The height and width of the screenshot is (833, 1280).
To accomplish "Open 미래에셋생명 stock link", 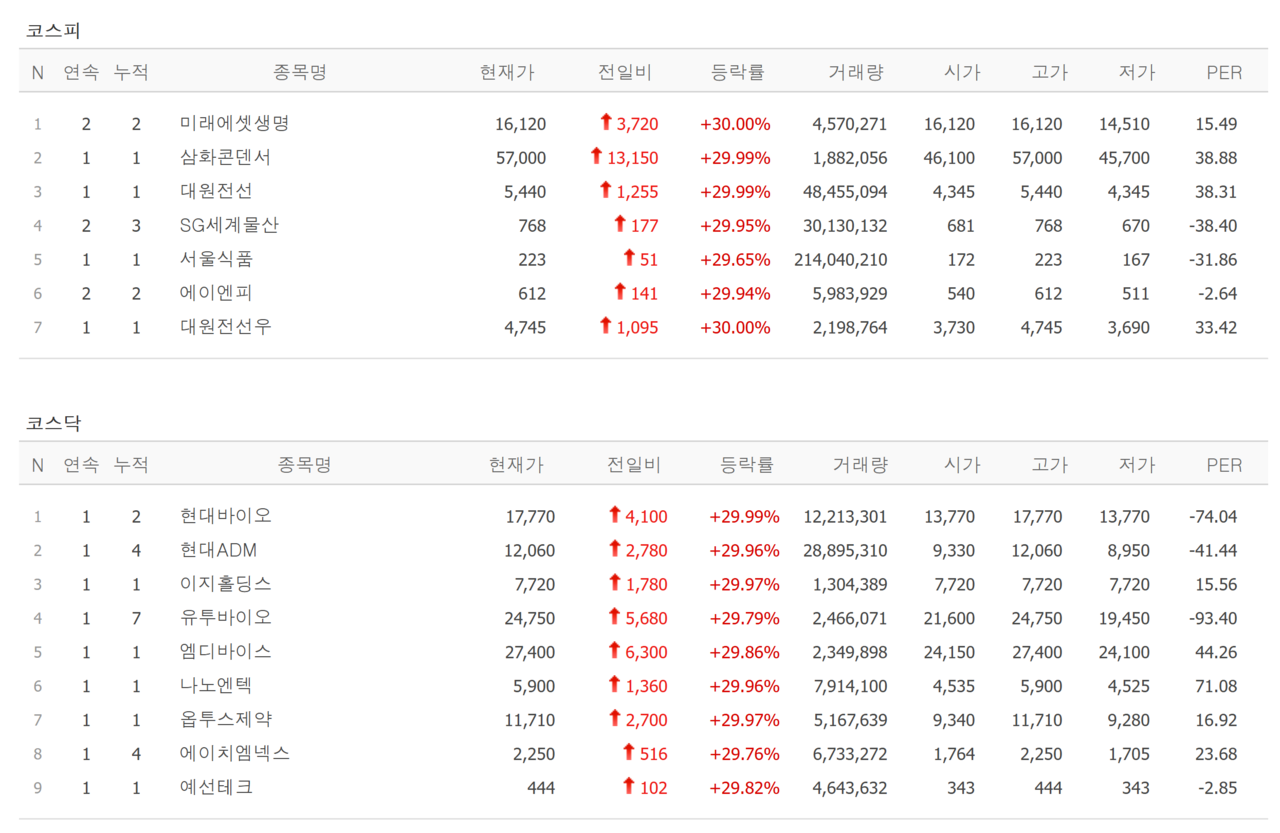I will [x=235, y=124].
